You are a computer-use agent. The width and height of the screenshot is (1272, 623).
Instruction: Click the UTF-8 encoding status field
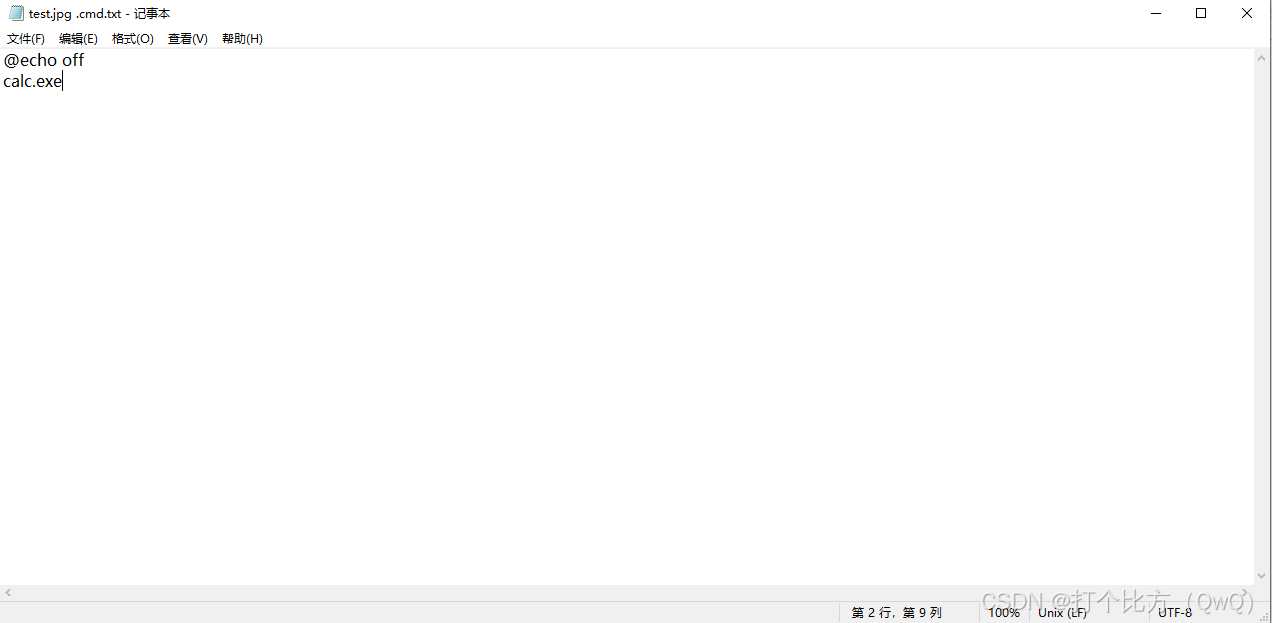(1175, 612)
